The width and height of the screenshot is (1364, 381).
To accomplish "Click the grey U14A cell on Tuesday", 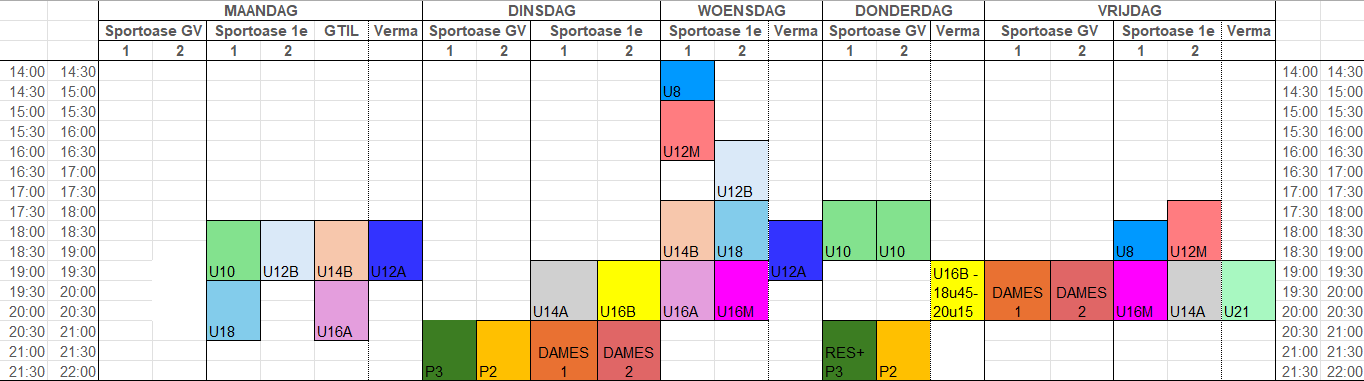I will [563, 291].
